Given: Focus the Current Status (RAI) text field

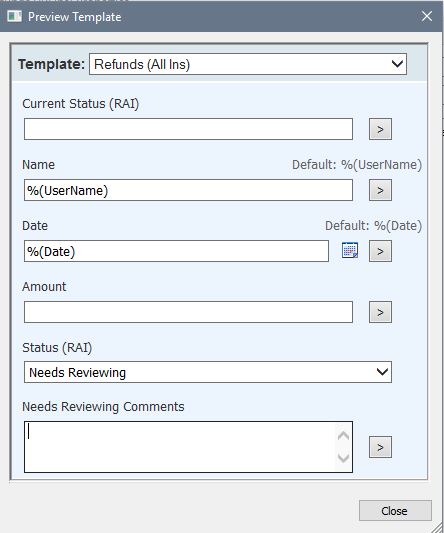Looking at the screenshot, I should coord(188,129).
